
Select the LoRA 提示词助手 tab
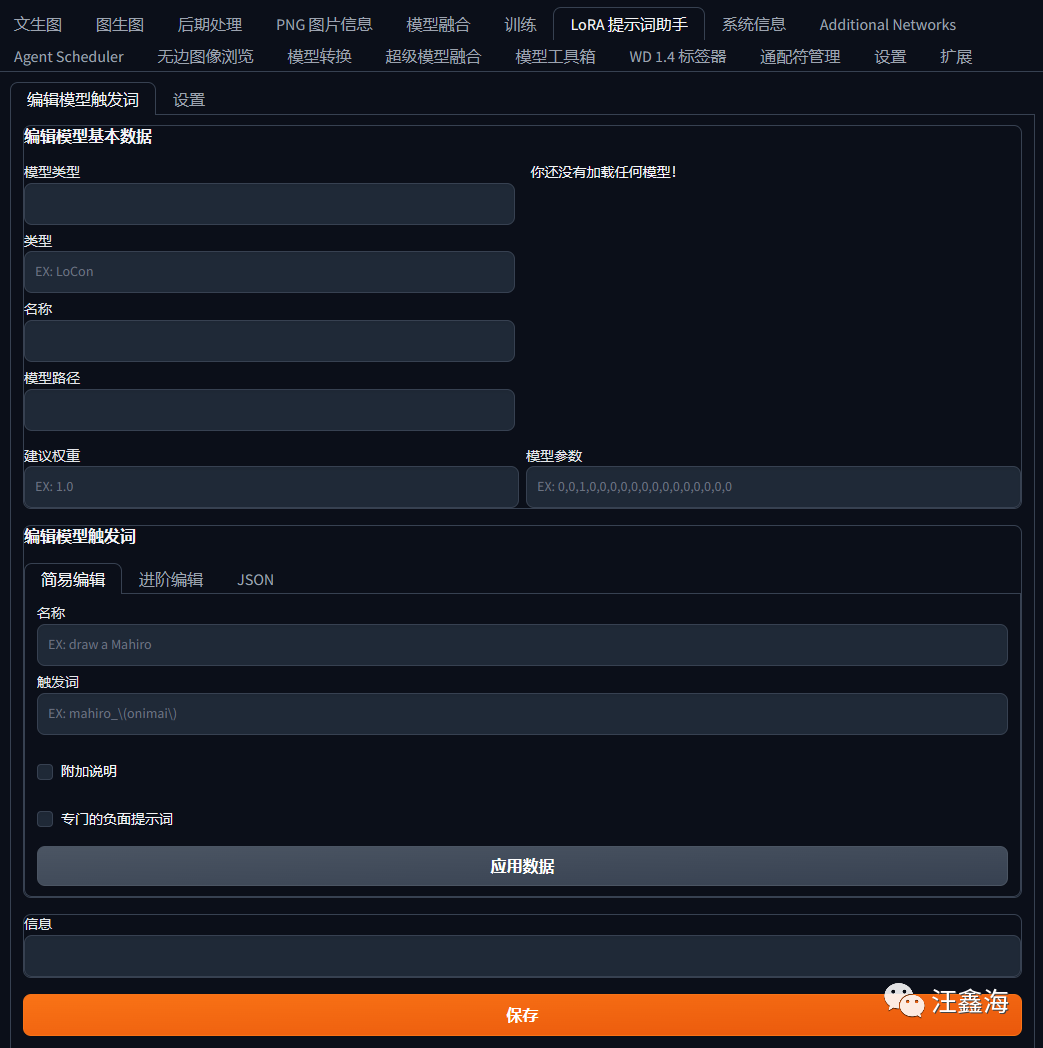[629, 25]
